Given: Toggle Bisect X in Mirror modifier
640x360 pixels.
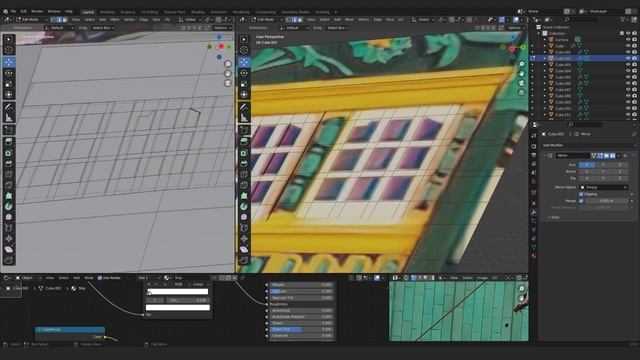Looking at the screenshot, I should click(x=587, y=171).
